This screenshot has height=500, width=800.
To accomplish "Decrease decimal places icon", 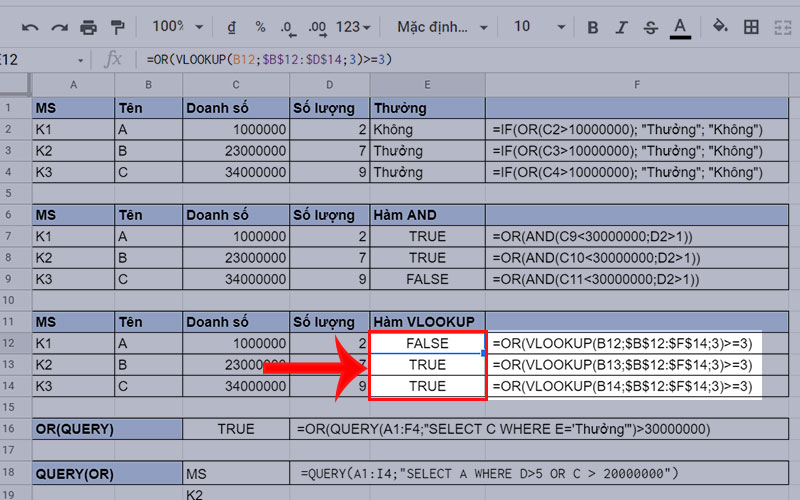I will click(x=288, y=26).
